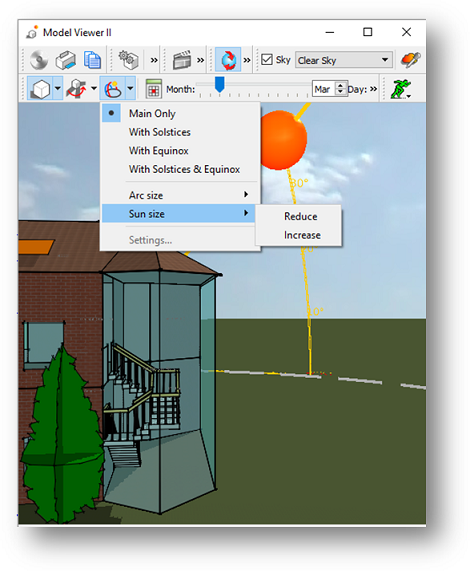470x571 pixels.
Task: Click the copy to clipboard icon
Action: click(x=92, y=60)
